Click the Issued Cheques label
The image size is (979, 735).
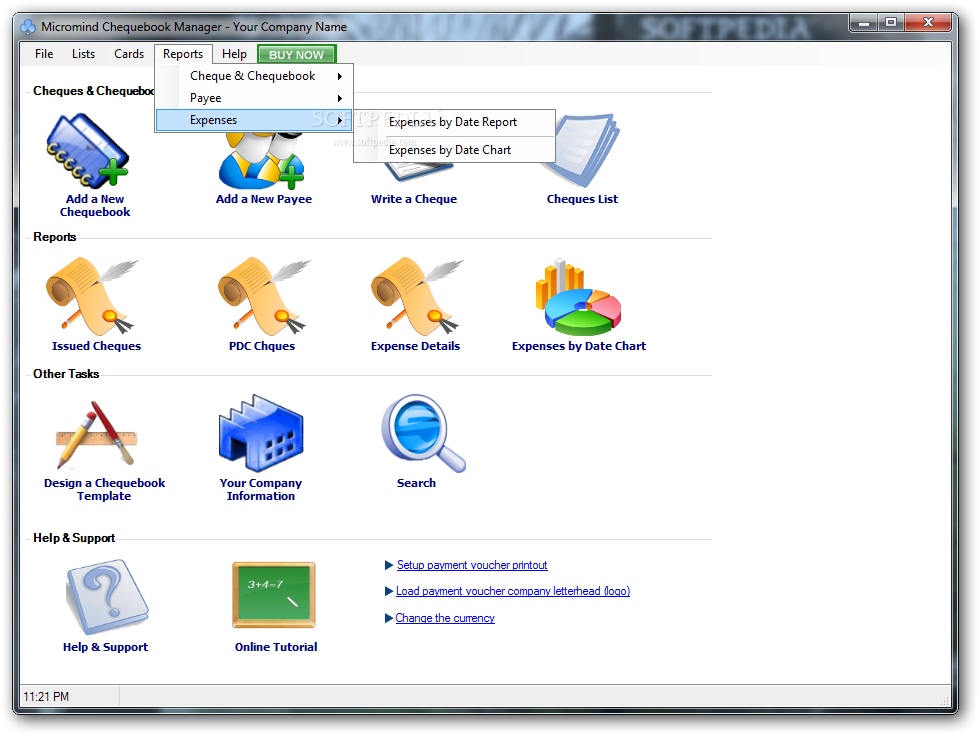pos(96,346)
